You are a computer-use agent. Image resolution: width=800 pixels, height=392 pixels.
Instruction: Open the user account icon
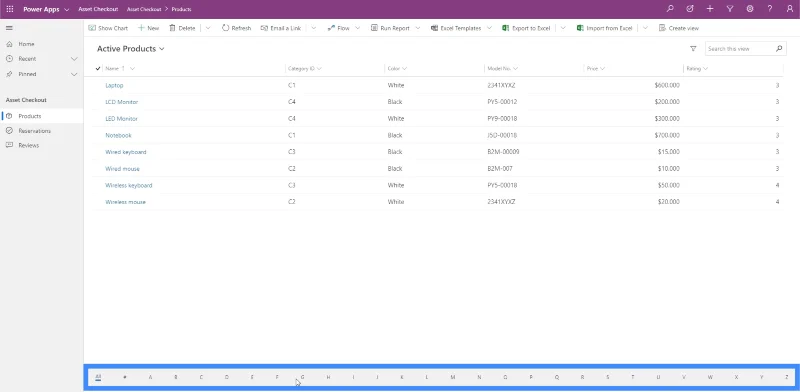click(789, 9)
